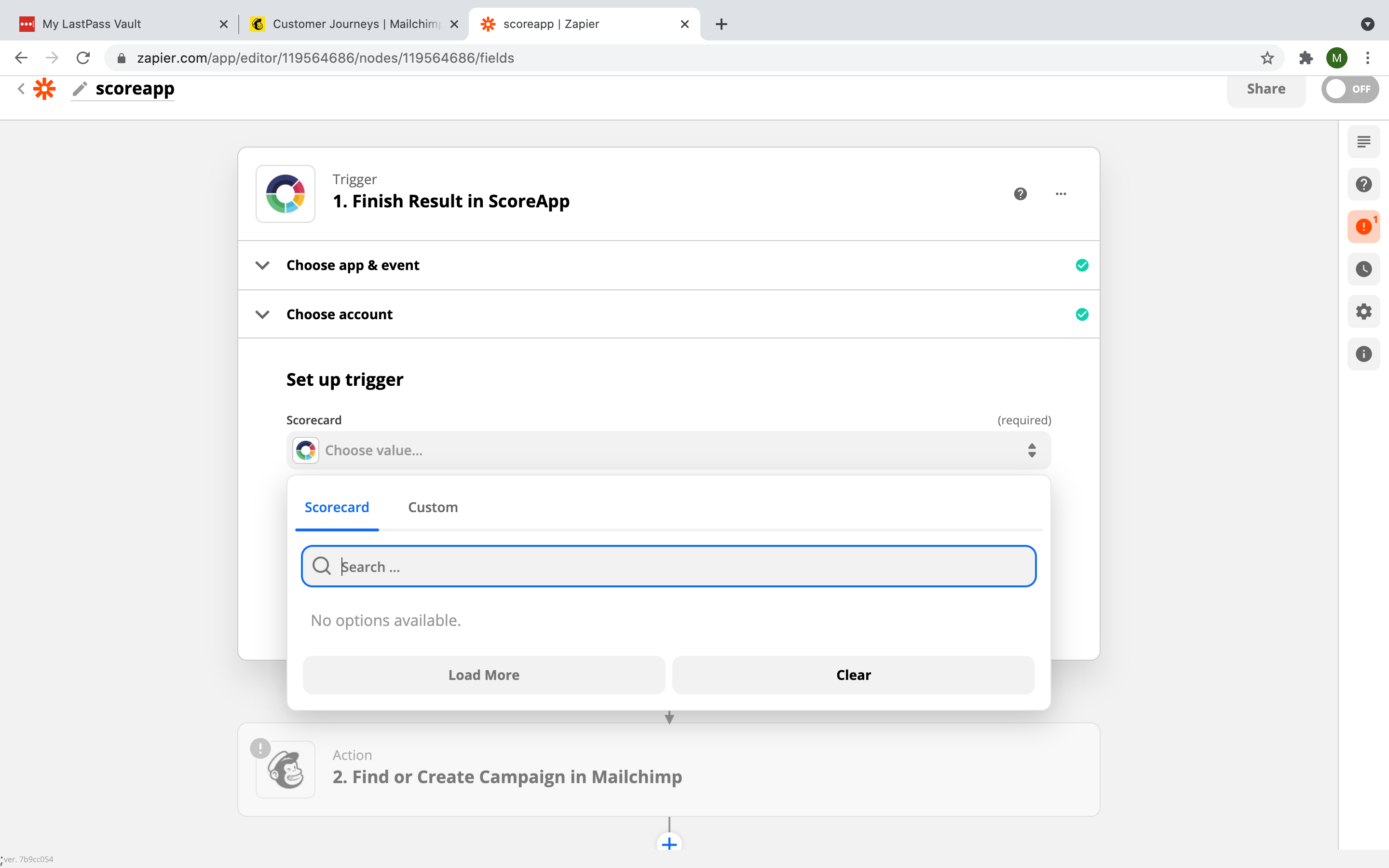This screenshot has height=868, width=1389.
Task: Expand the Choose app & event section
Action: 668,265
